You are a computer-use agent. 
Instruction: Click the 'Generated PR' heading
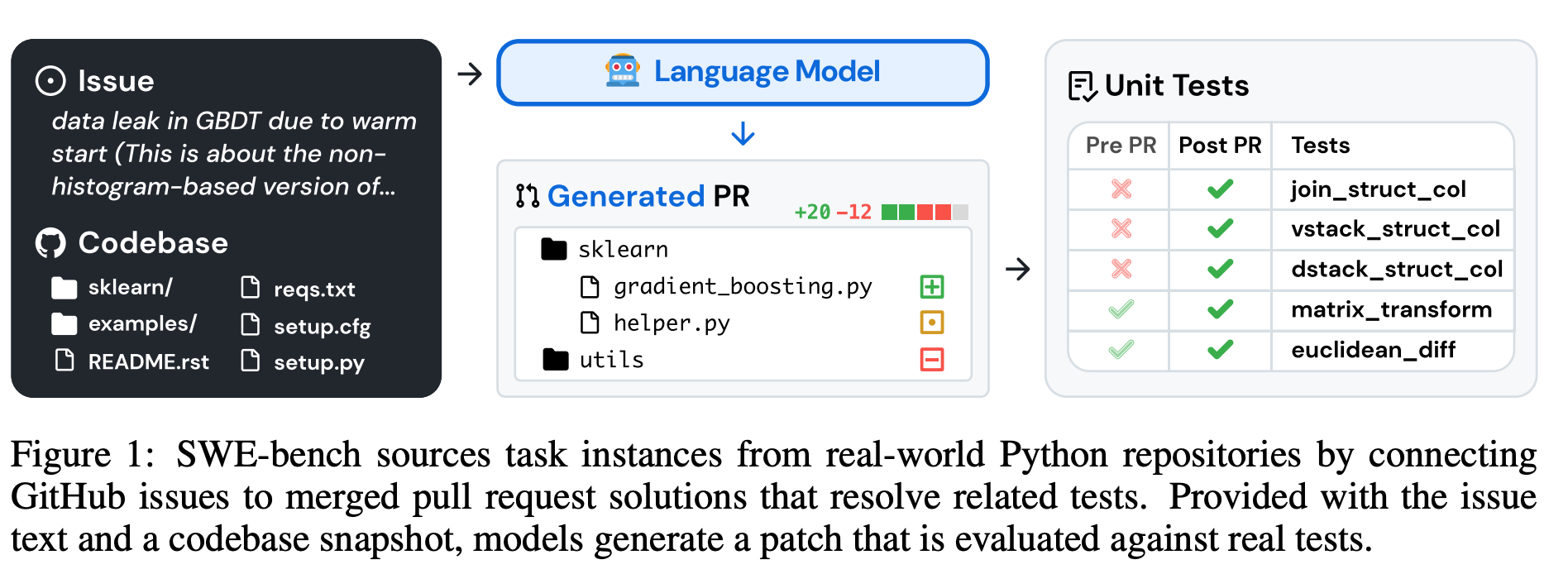tap(648, 196)
